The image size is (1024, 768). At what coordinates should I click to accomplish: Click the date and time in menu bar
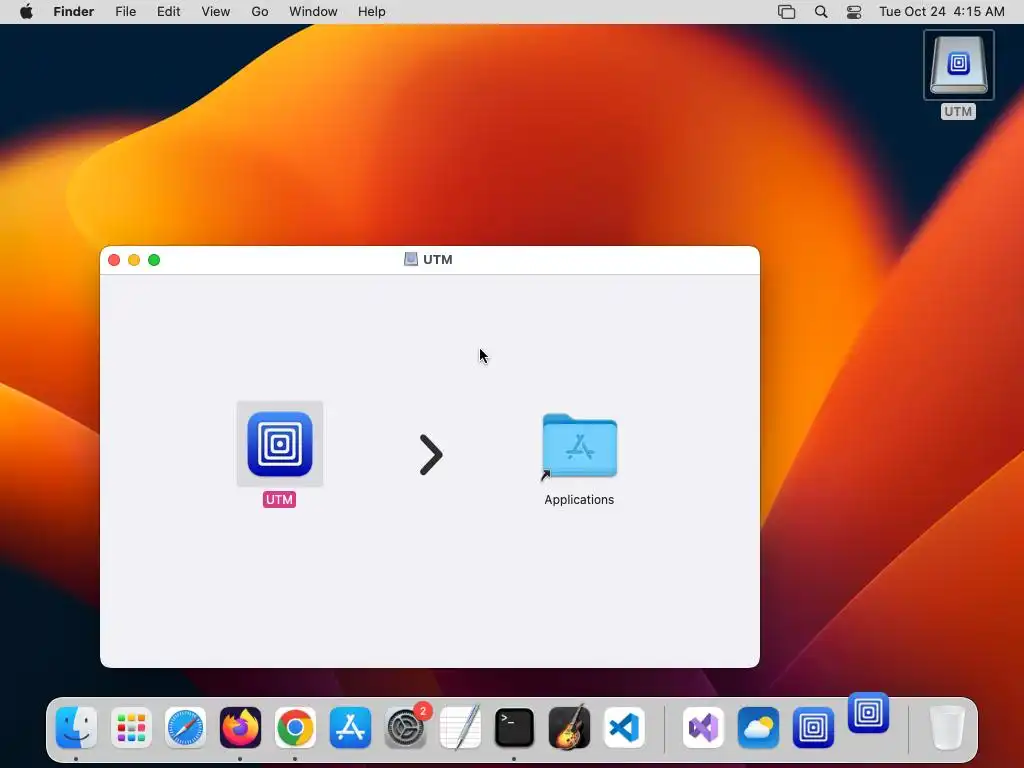click(942, 12)
